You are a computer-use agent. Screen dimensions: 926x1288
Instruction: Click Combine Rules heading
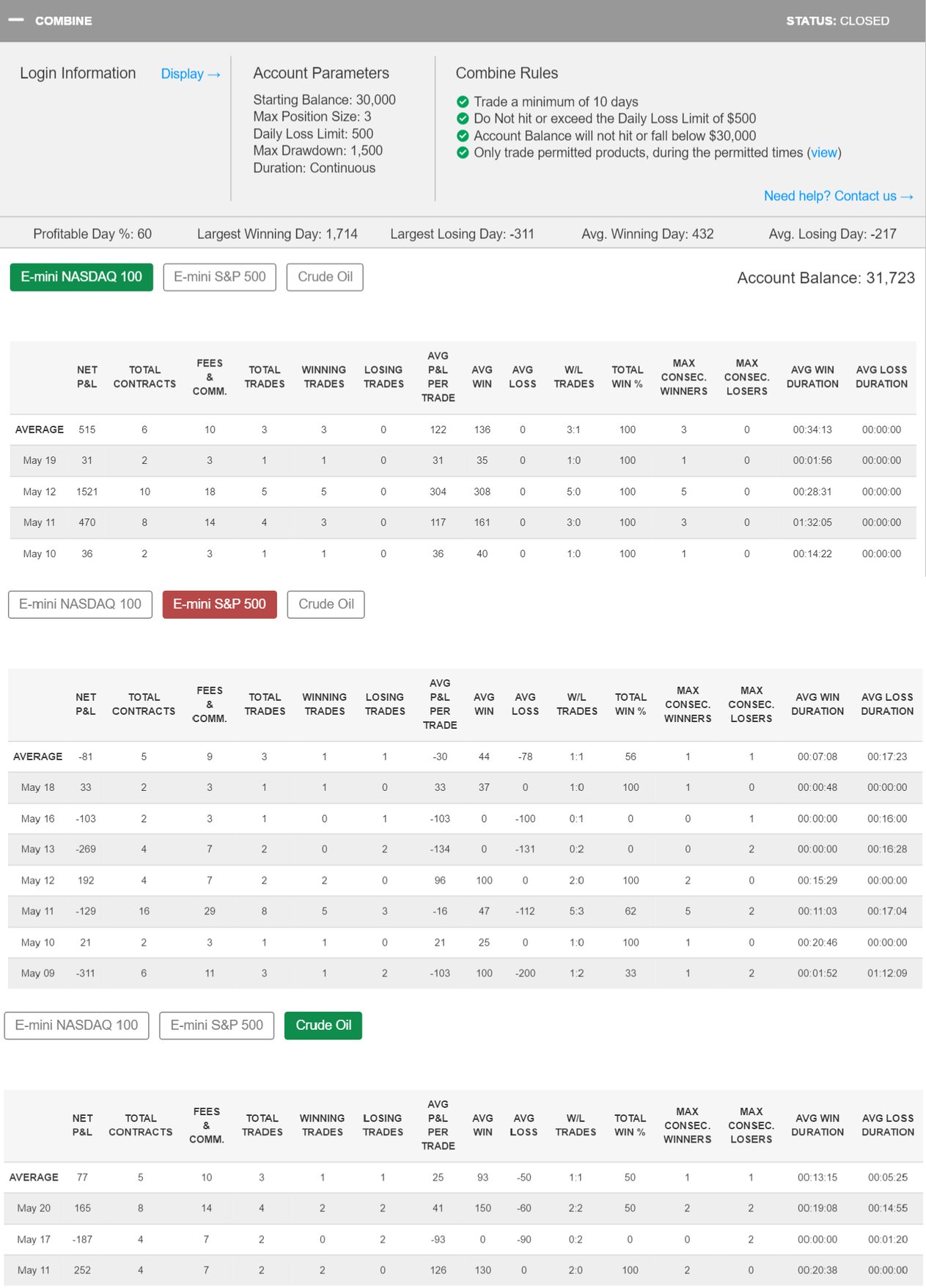[507, 73]
